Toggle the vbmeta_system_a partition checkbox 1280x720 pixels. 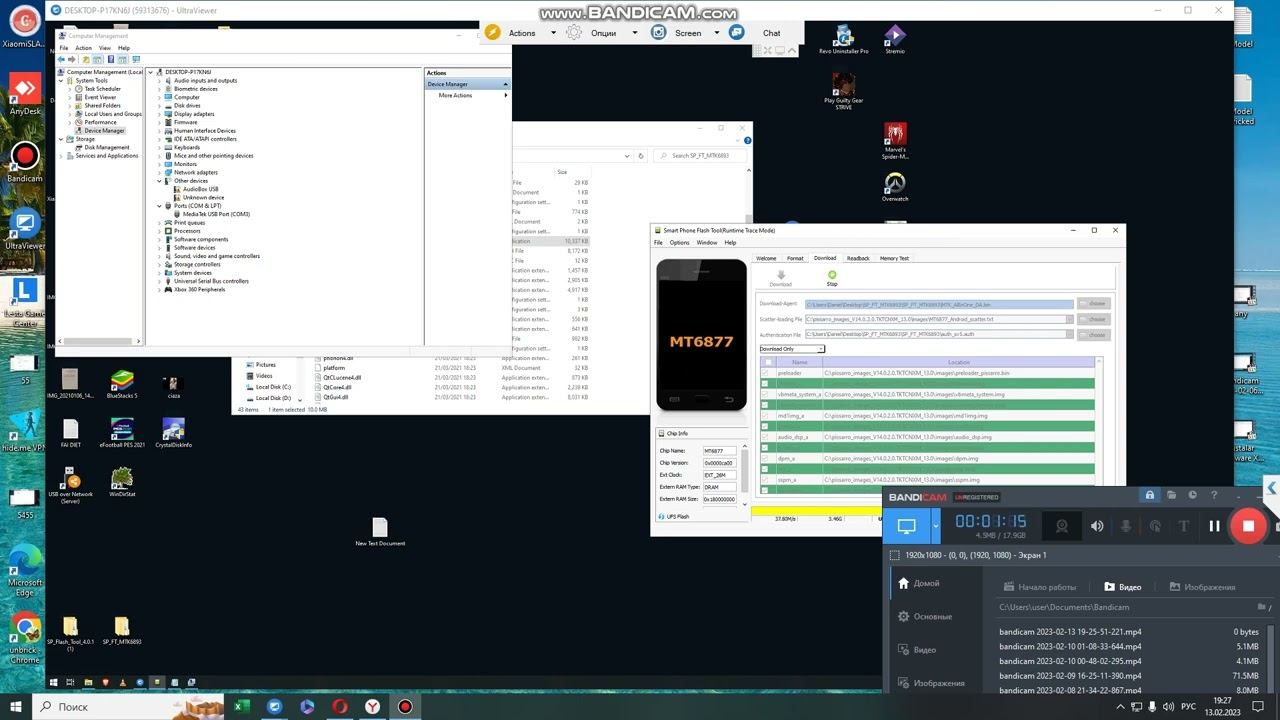765,394
